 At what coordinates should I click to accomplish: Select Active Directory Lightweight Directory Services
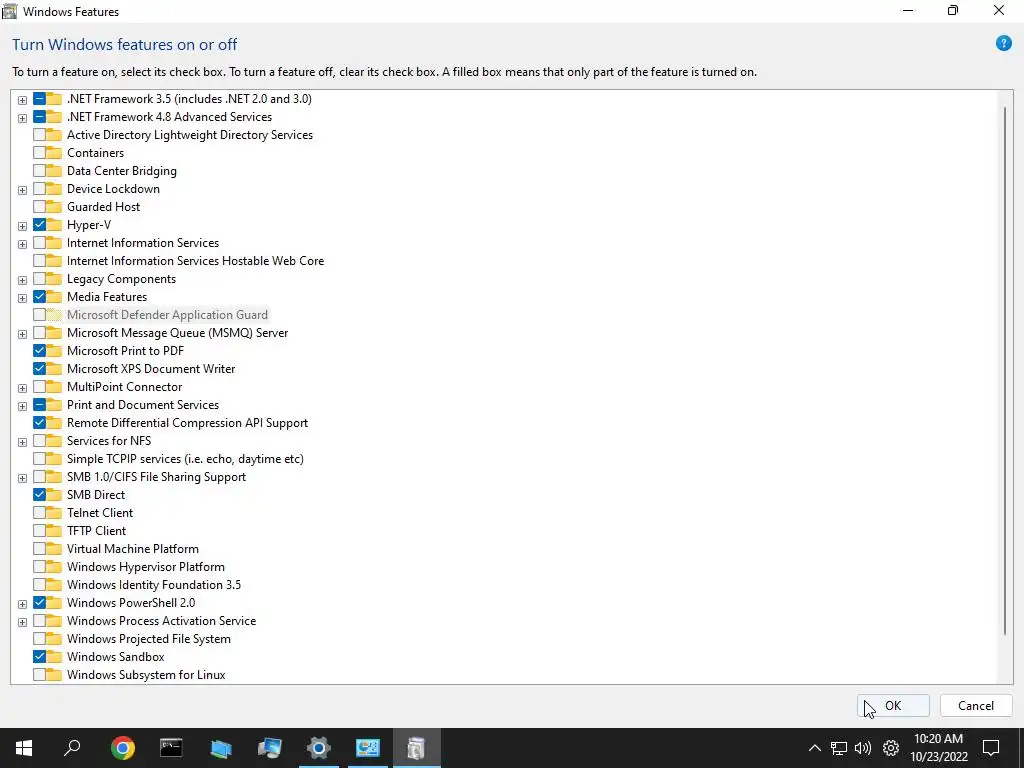(x=189, y=135)
